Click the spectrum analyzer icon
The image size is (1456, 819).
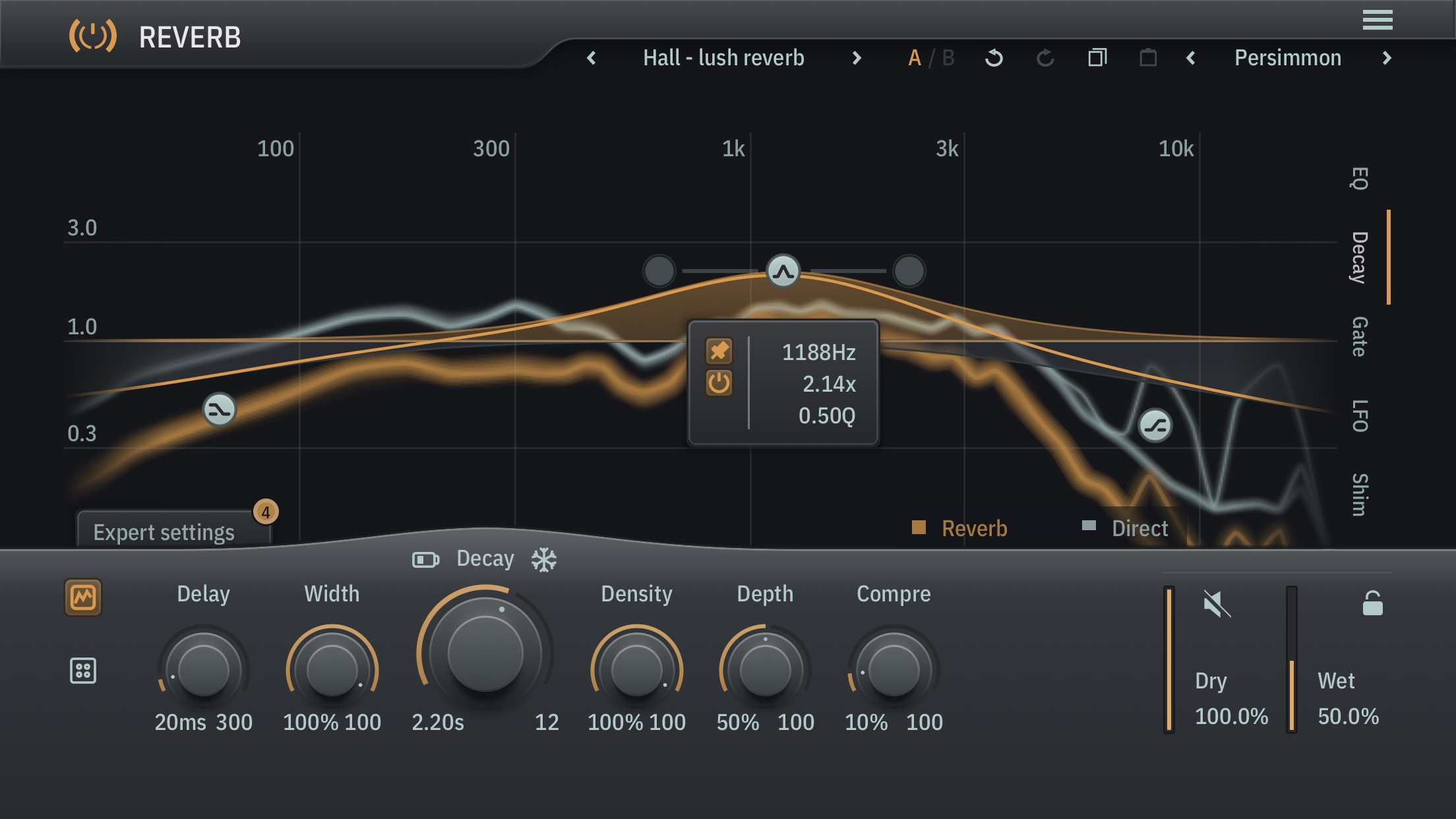83,597
